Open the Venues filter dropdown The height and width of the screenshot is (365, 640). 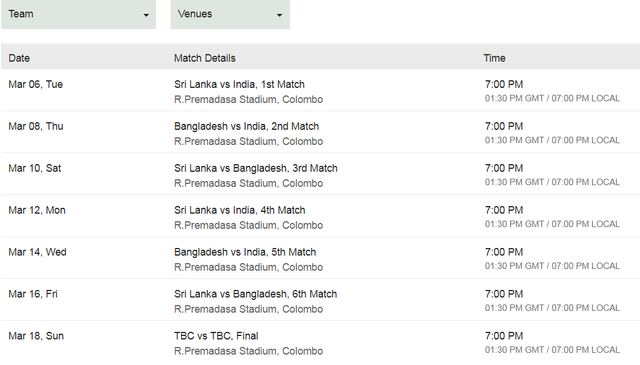point(230,14)
